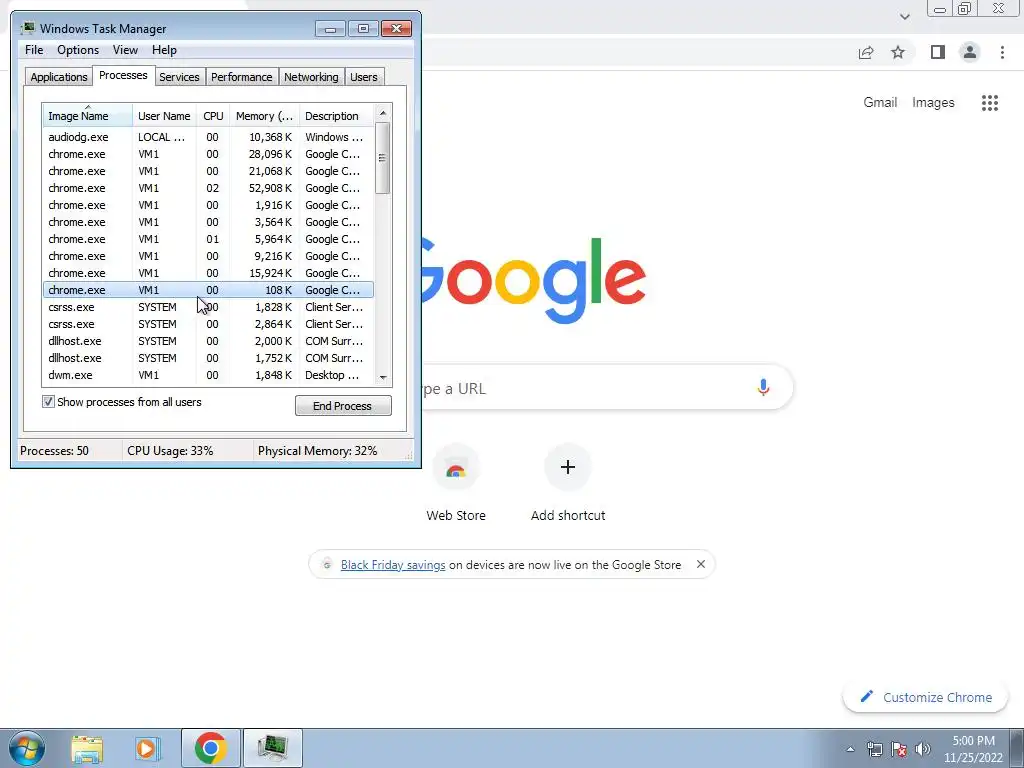Screen dimensions: 1024x768
Task: Add a new shortcut tile
Action: pos(568,483)
